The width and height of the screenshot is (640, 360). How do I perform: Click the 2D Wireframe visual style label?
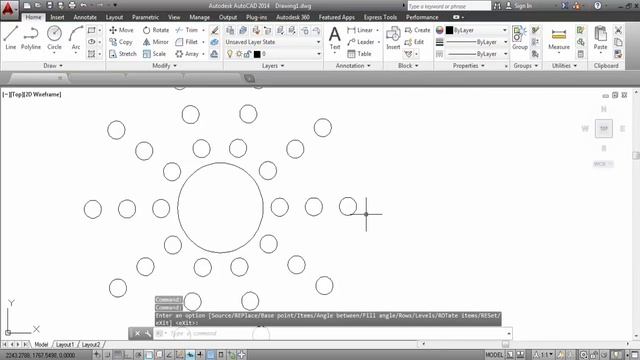point(44,94)
